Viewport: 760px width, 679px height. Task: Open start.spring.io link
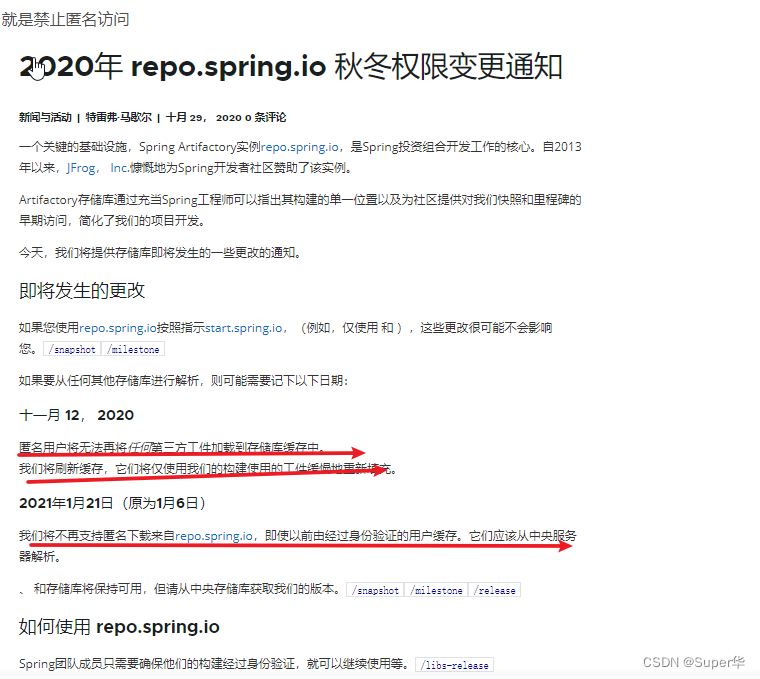click(244, 328)
